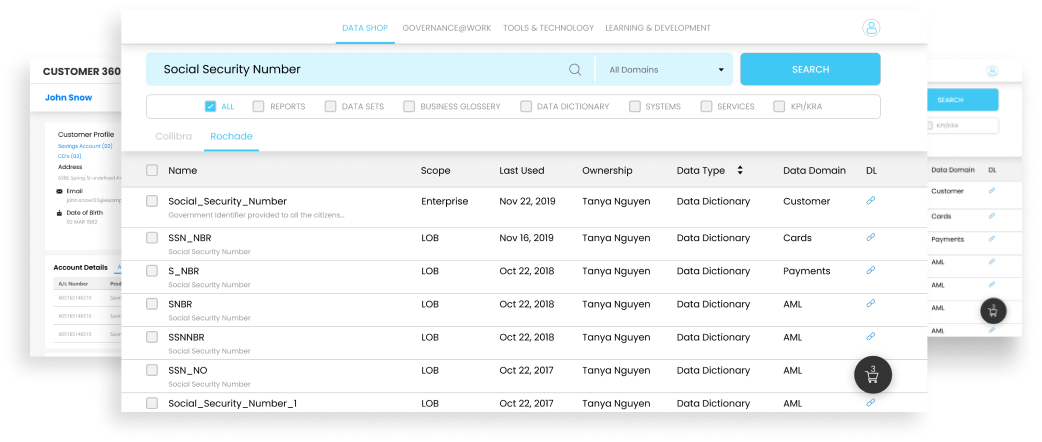Click the Payments data domain cell in main table

pyautogui.click(x=807, y=271)
